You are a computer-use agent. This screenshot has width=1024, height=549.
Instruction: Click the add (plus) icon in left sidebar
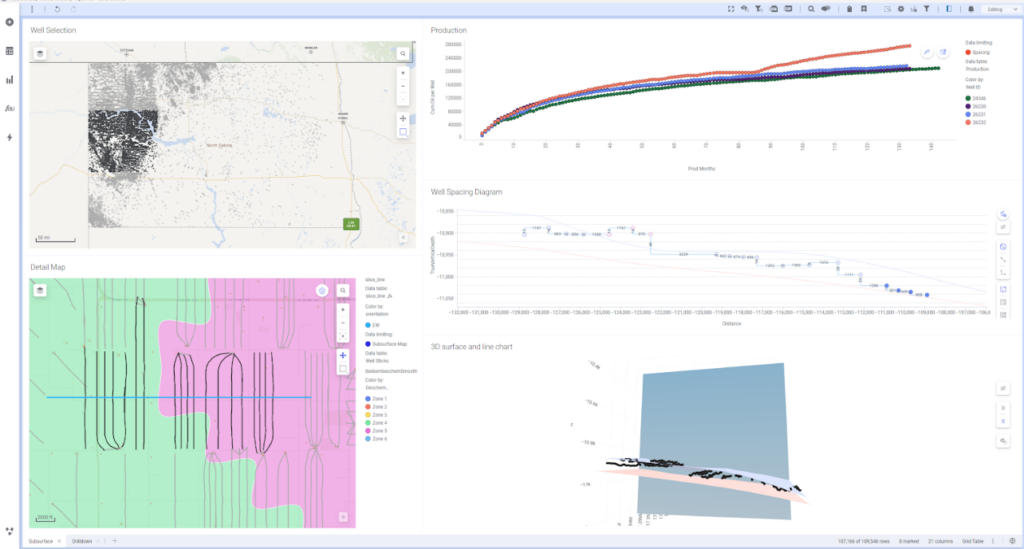(x=10, y=22)
